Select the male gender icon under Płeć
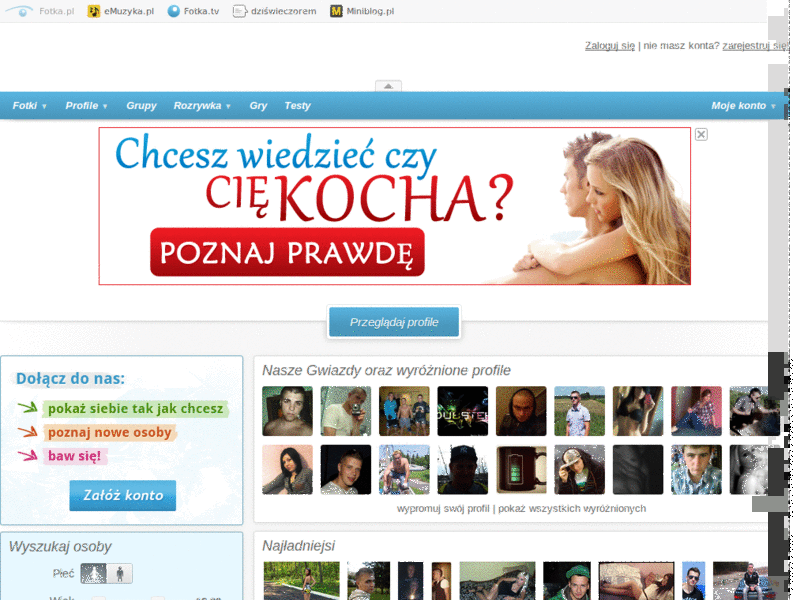The image size is (800, 600). [120, 573]
